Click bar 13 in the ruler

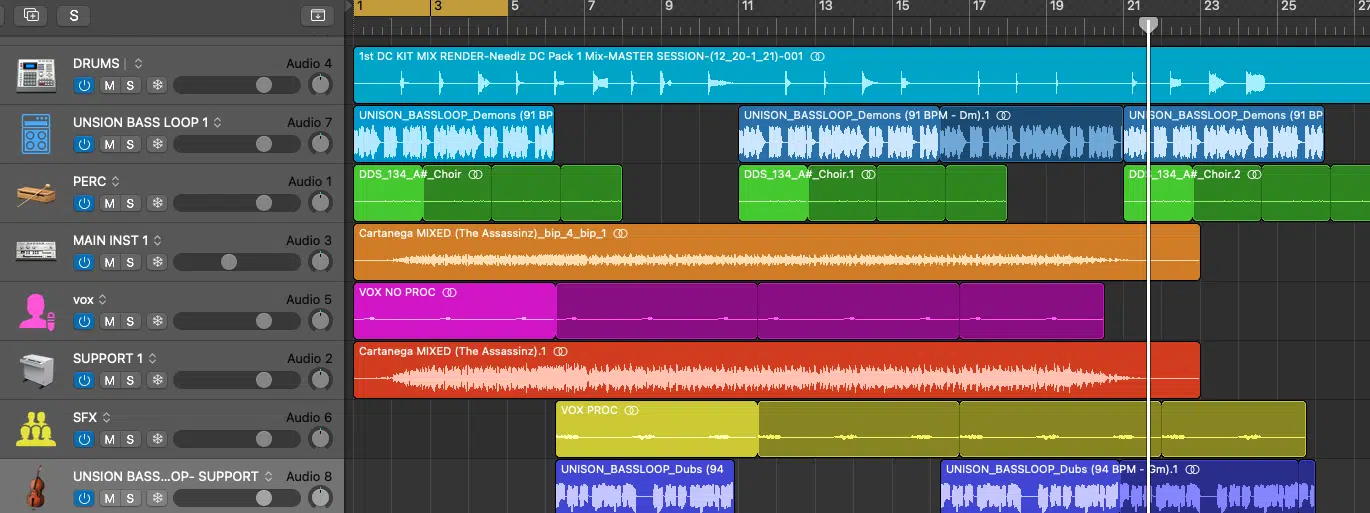point(825,7)
